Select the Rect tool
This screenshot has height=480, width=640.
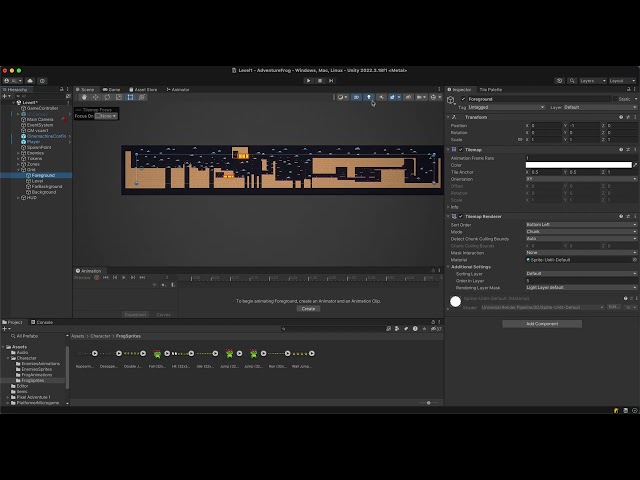pos(130,97)
